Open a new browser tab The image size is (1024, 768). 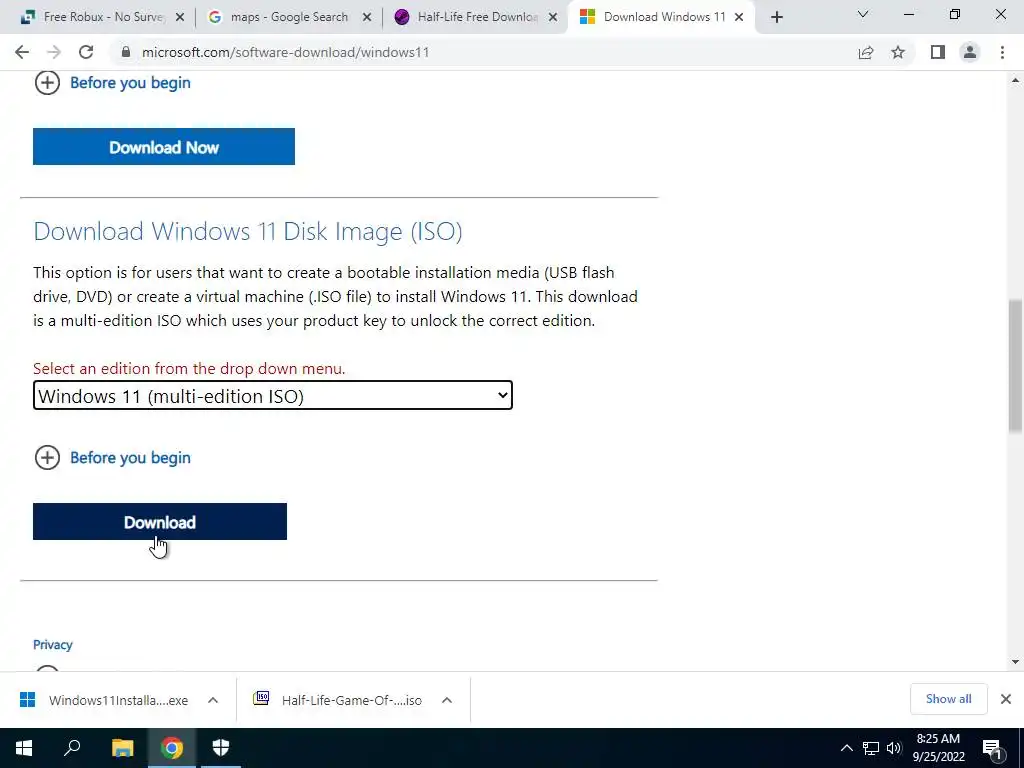[x=776, y=18]
